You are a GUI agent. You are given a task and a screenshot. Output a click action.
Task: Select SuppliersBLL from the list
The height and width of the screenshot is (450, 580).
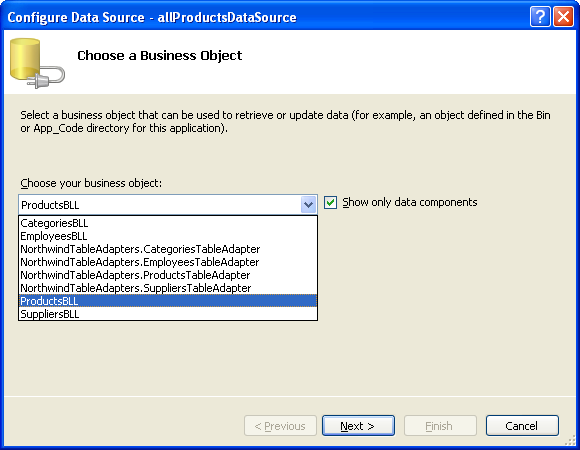coord(168,314)
